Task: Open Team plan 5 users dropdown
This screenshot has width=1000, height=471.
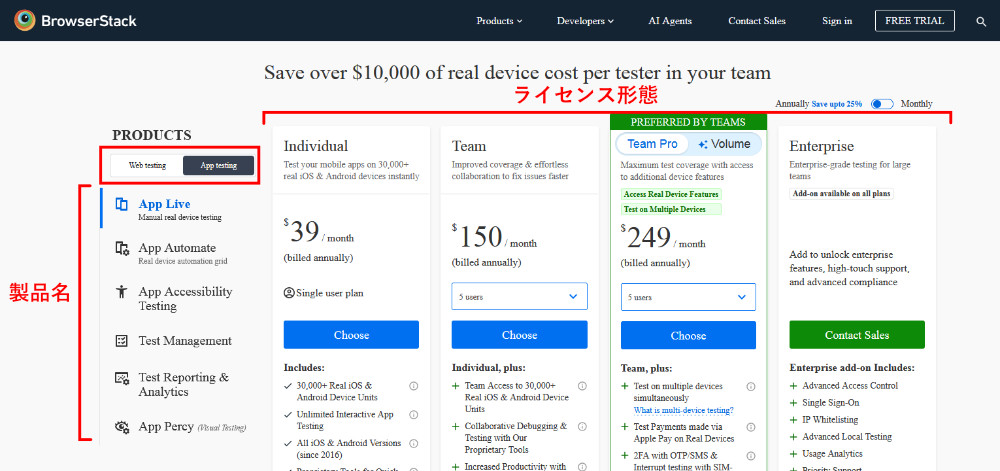Action: pos(519,297)
